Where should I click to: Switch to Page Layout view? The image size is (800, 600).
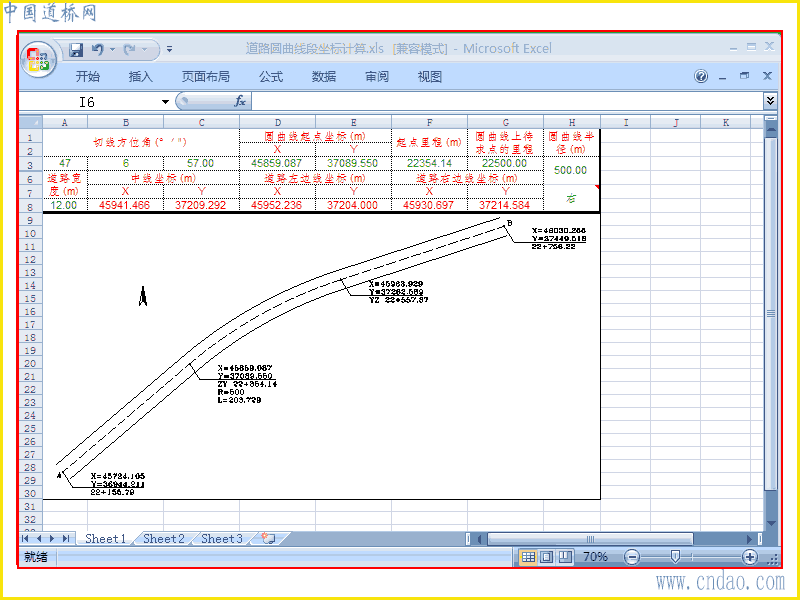pyautogui.click(x=546, y=557)
